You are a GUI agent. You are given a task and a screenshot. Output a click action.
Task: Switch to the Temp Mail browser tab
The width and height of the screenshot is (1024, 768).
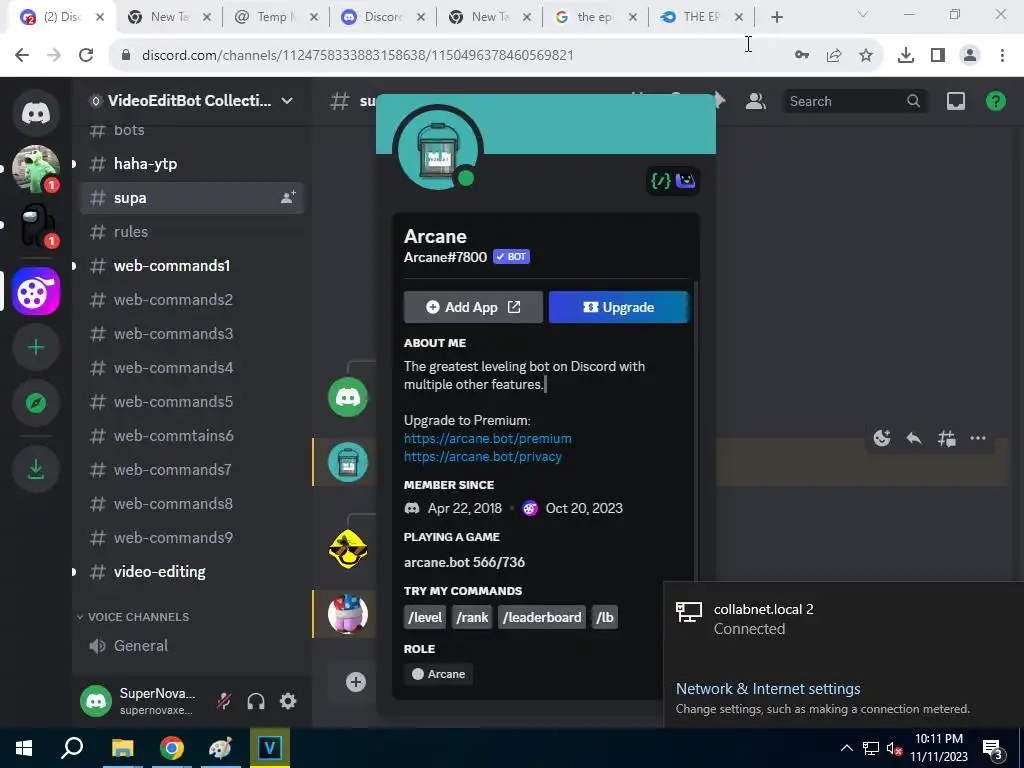278,17
